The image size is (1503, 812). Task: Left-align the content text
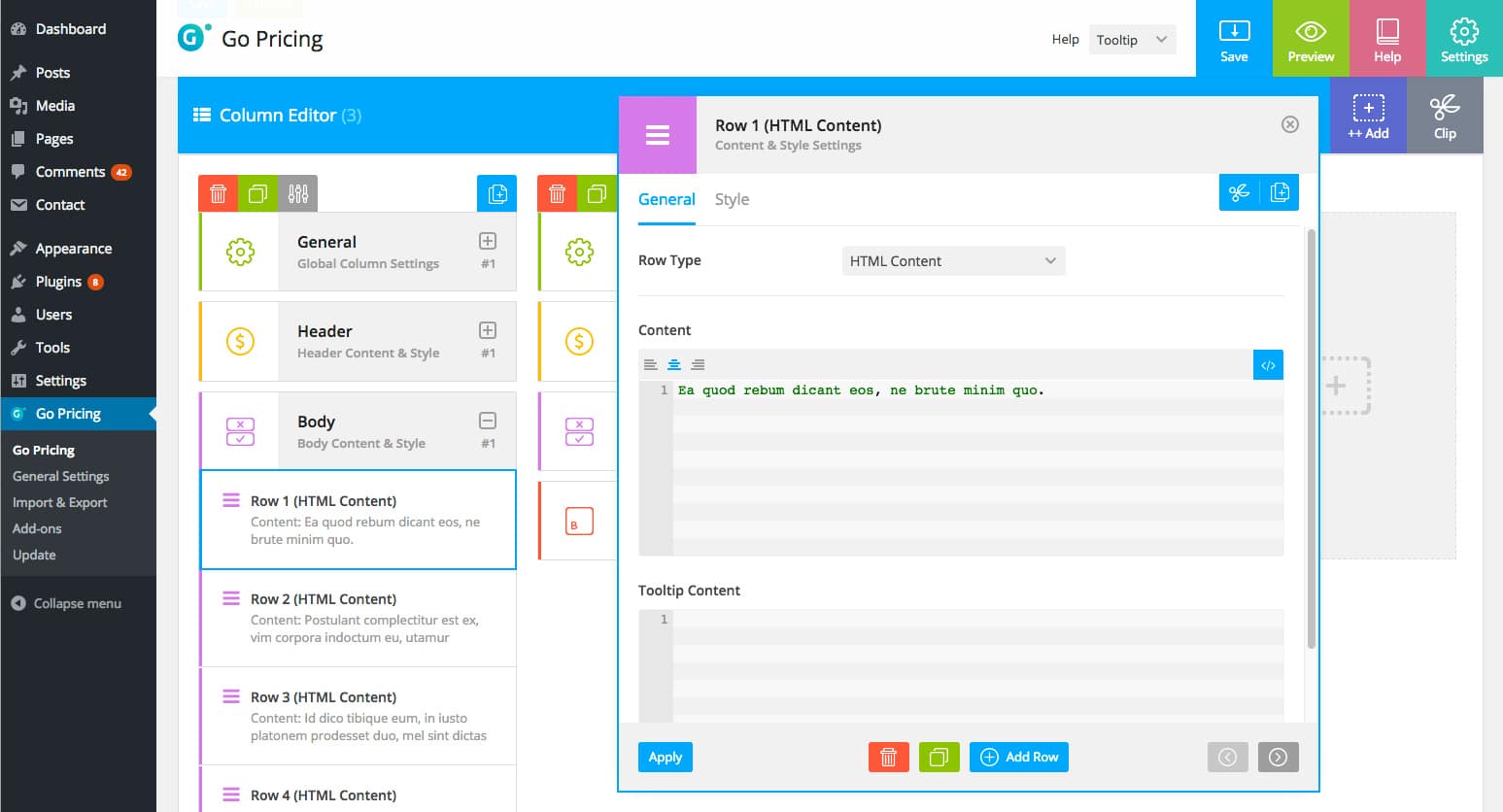tap(651, 365)
